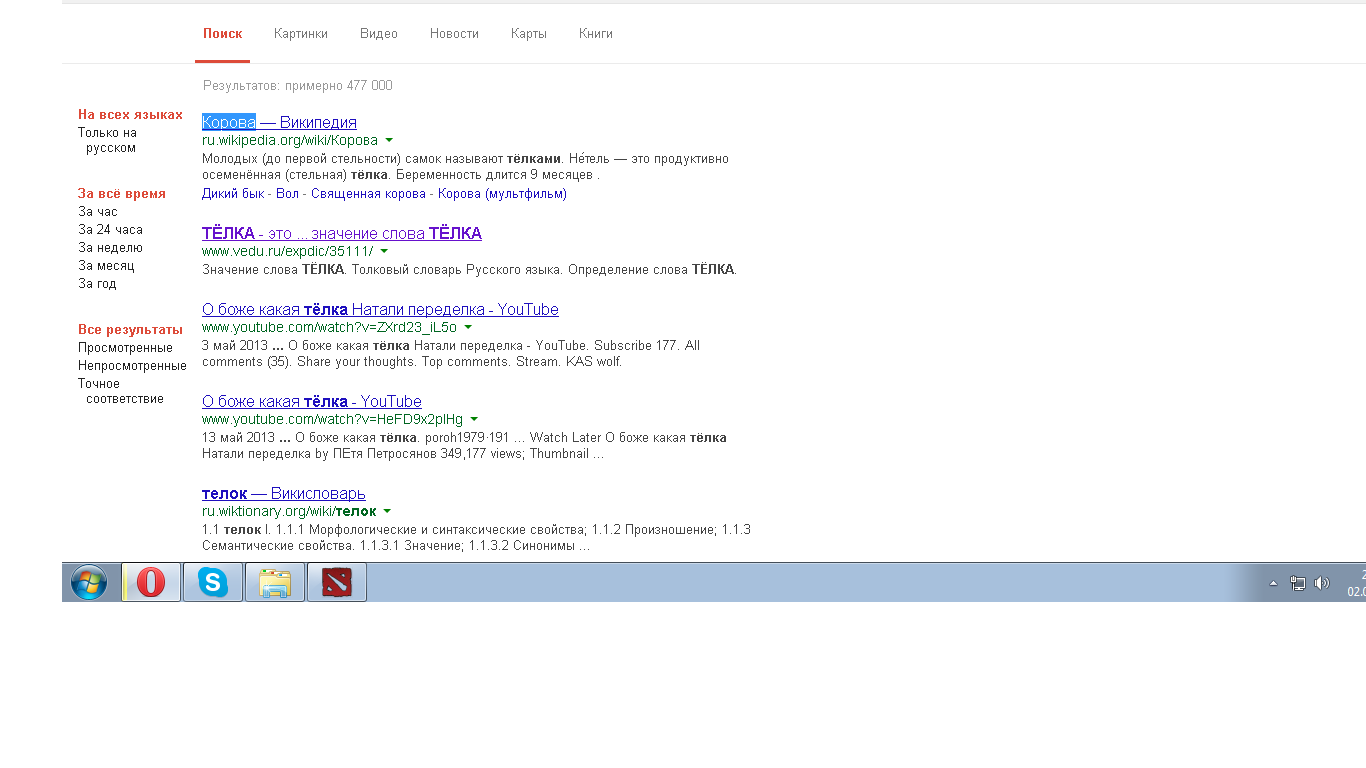Open the Новости search tab
1366x768 pixels.
pos(454,34)
